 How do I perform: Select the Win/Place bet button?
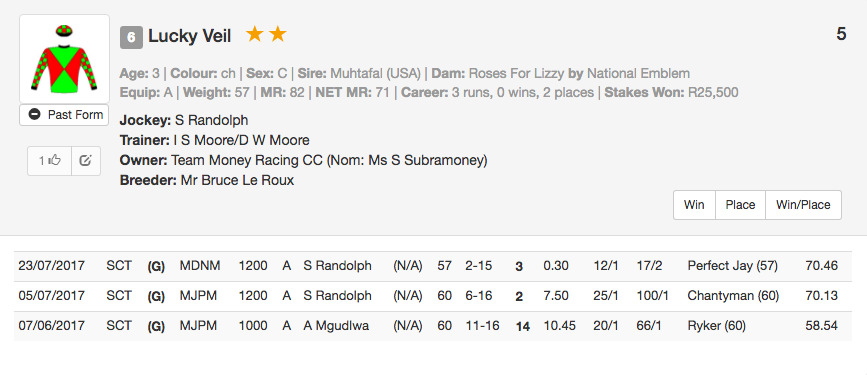[803, 205]
